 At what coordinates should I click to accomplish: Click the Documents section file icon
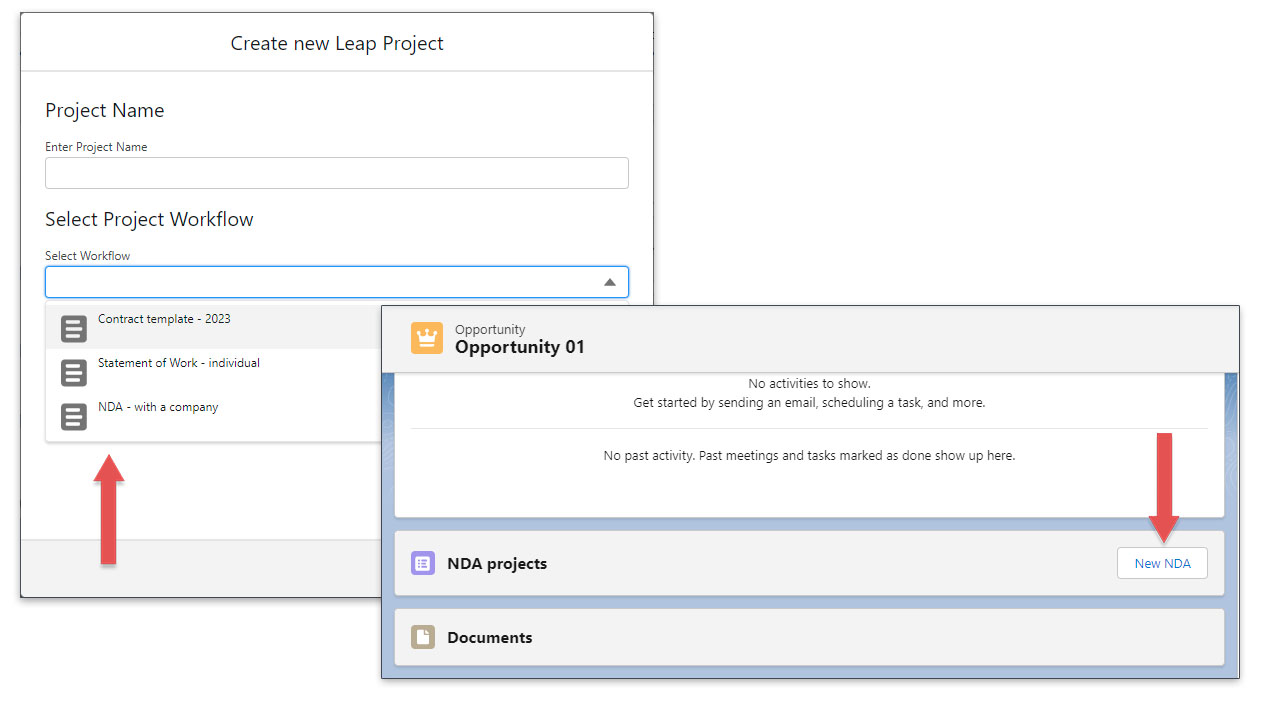pyautogui.click(x=422, y=637)
